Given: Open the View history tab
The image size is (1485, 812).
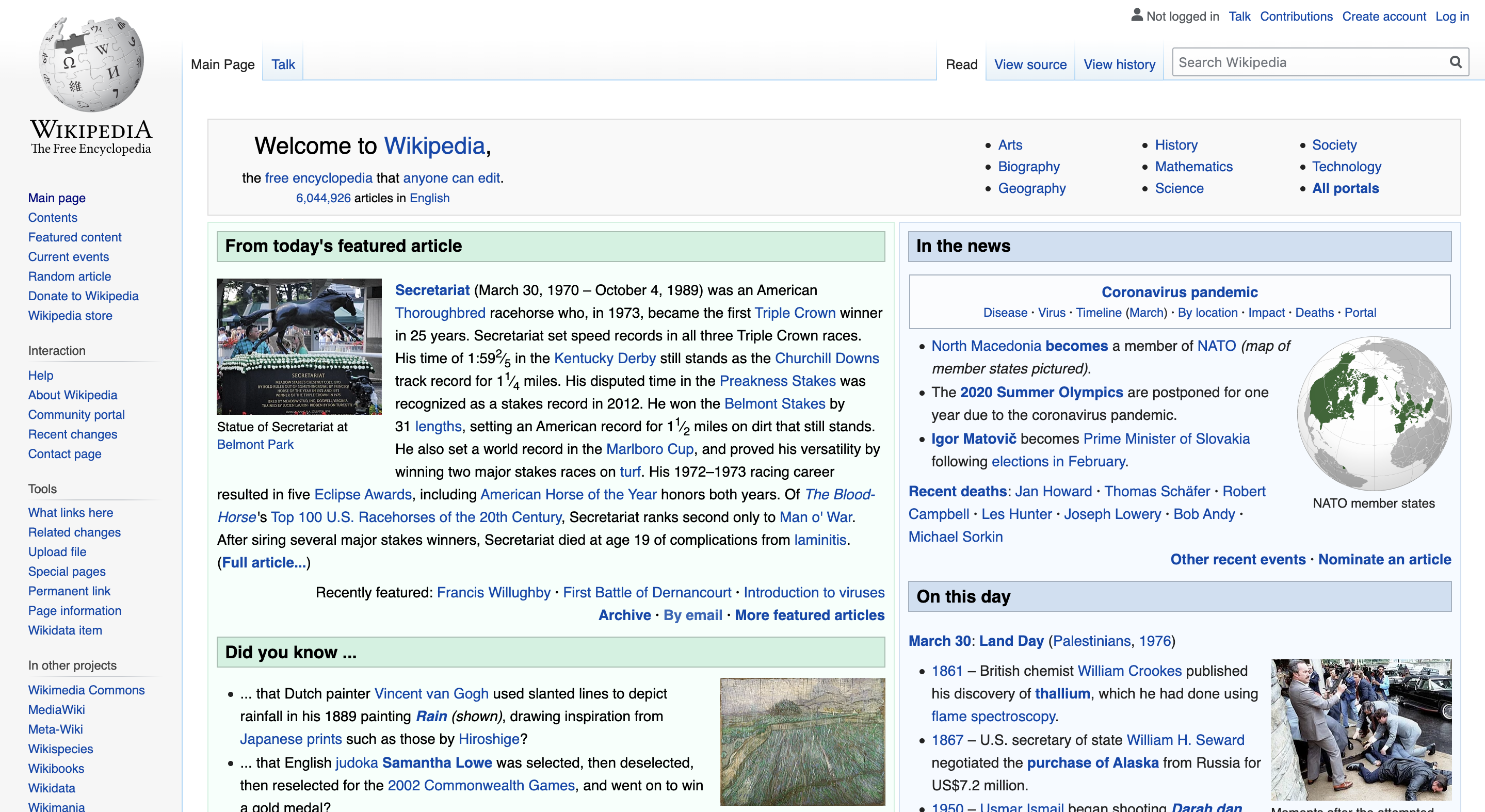Looking at the screenshot, I should pyautogui.click(x=1119, y=64).
